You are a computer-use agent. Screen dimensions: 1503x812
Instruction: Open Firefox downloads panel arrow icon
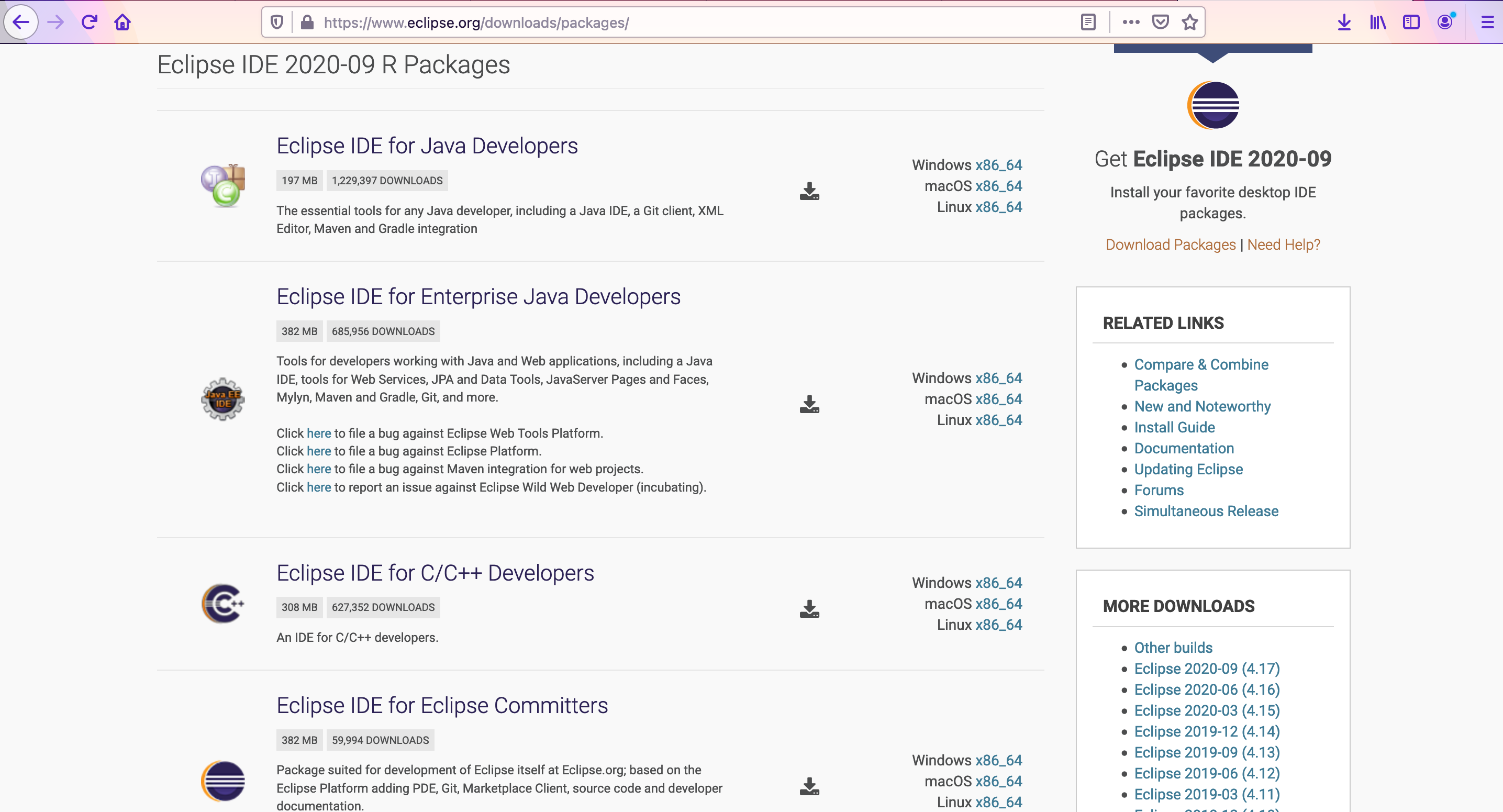(x=1344, y=22)
